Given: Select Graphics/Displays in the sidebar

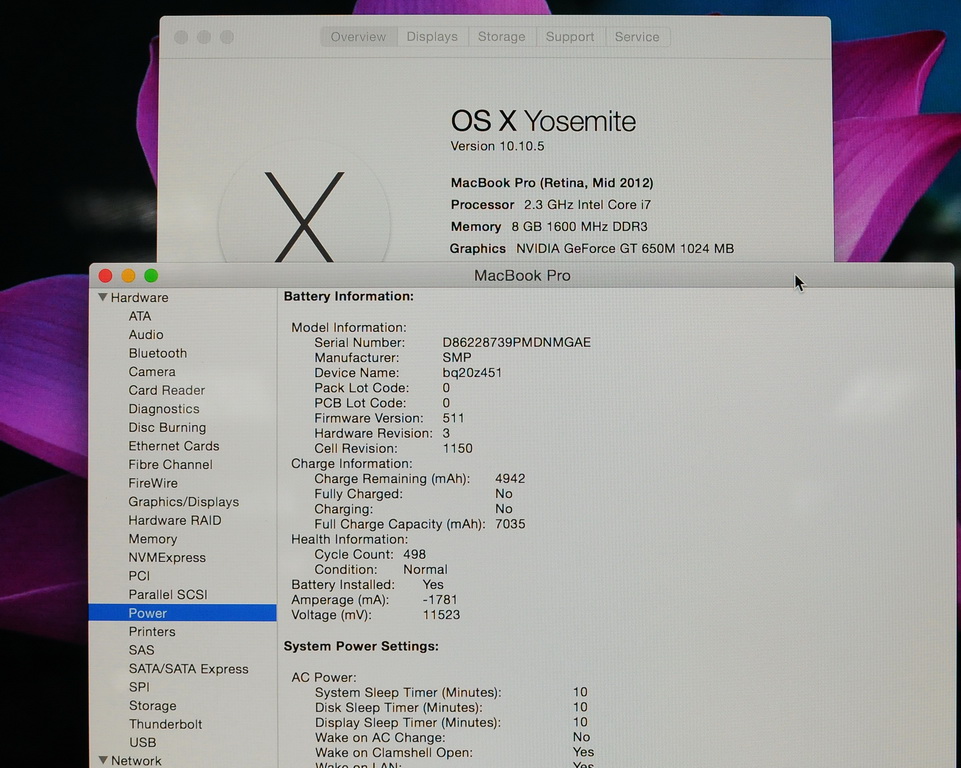Looking at the screenshot, I should click(x=184, y=502).
